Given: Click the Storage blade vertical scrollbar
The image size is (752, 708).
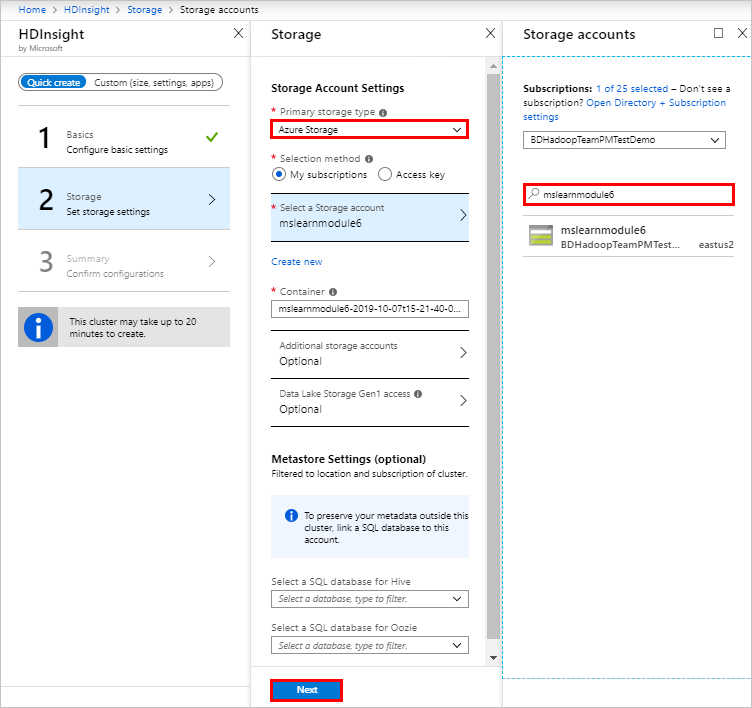Looking at the screenshot, I should pos(493,356).
